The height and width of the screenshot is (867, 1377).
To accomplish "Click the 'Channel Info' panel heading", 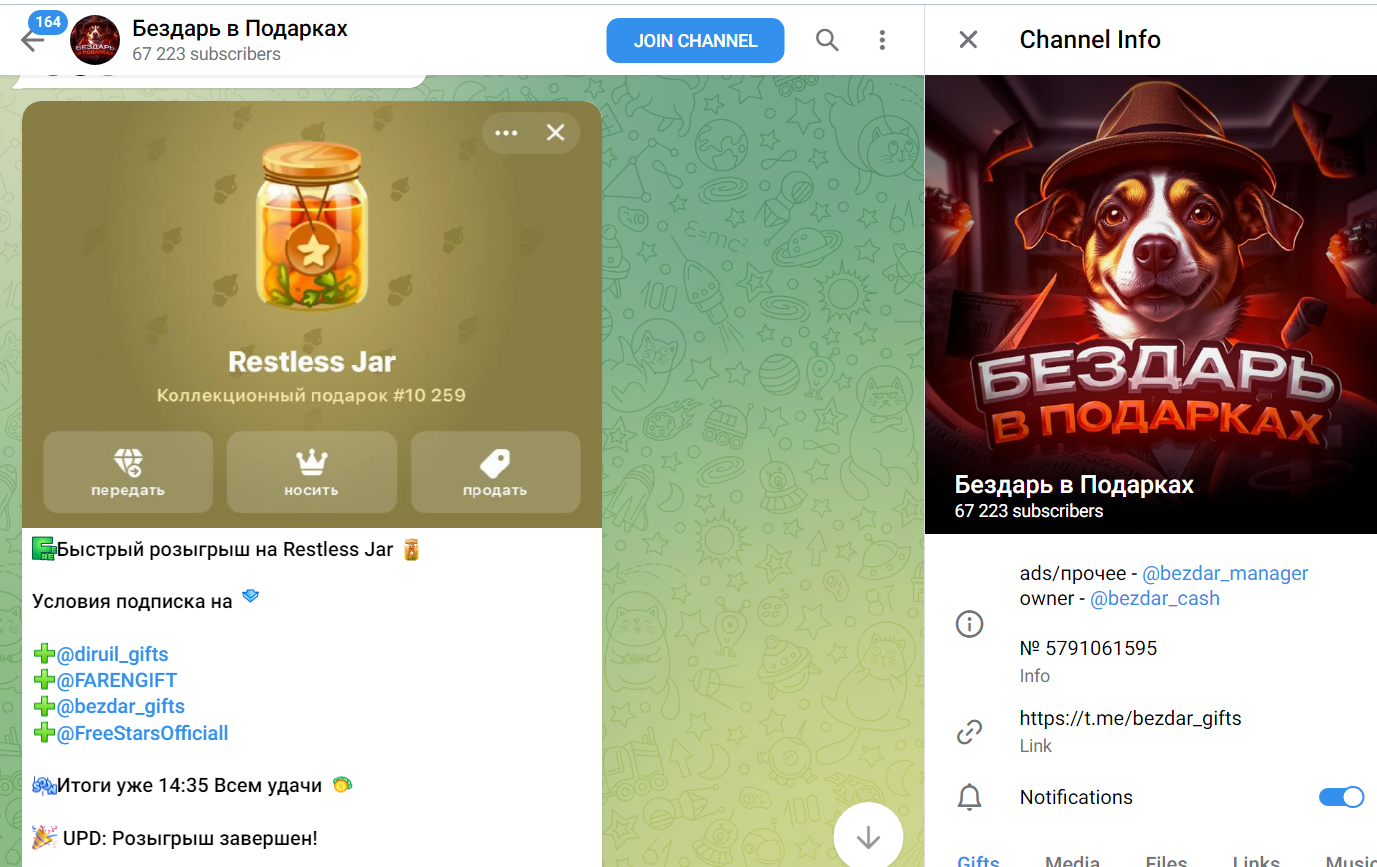I will (1090, 40).
